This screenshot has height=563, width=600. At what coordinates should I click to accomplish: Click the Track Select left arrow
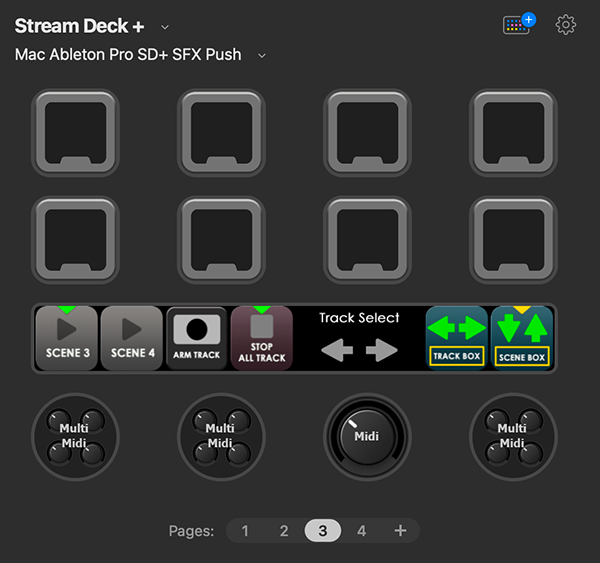[x=337, y=350]
